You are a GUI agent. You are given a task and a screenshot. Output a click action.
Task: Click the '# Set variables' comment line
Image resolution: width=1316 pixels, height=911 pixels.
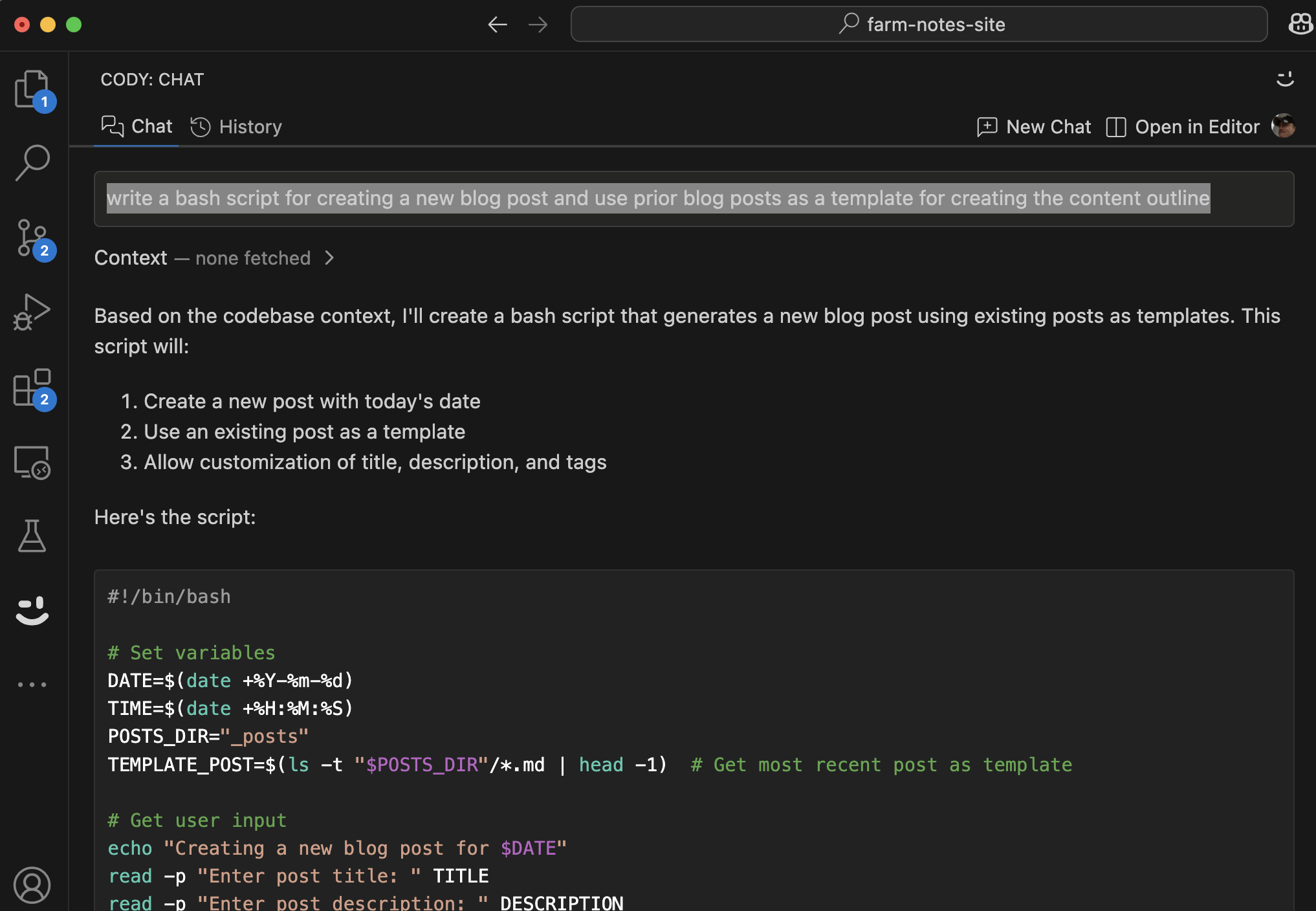pyautogui.click(x=192, y=652)
